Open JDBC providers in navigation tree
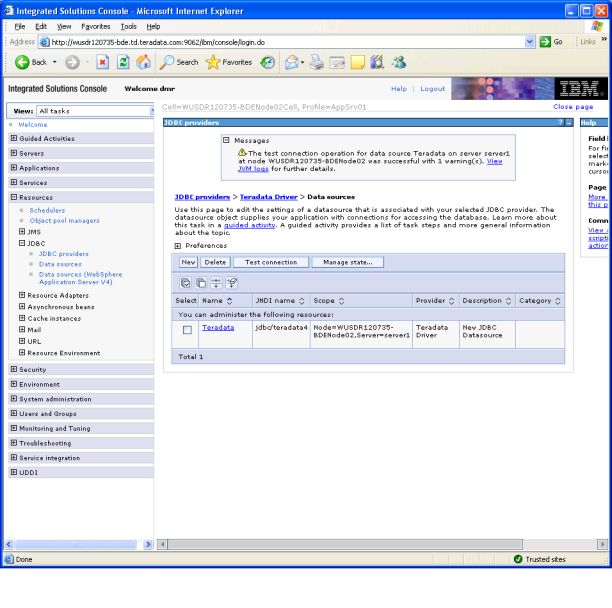 (x=64, y=254)
